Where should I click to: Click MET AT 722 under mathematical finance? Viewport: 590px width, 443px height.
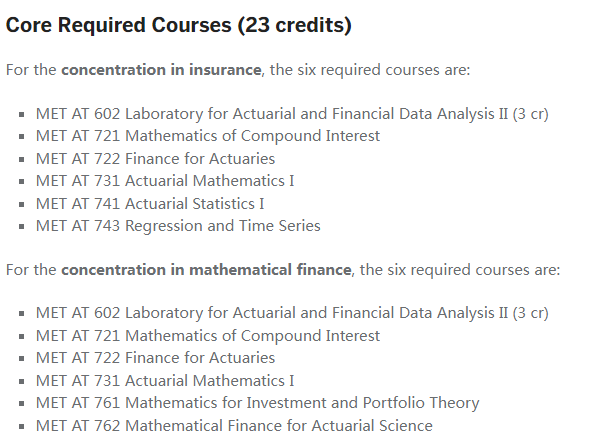point(155,358)
